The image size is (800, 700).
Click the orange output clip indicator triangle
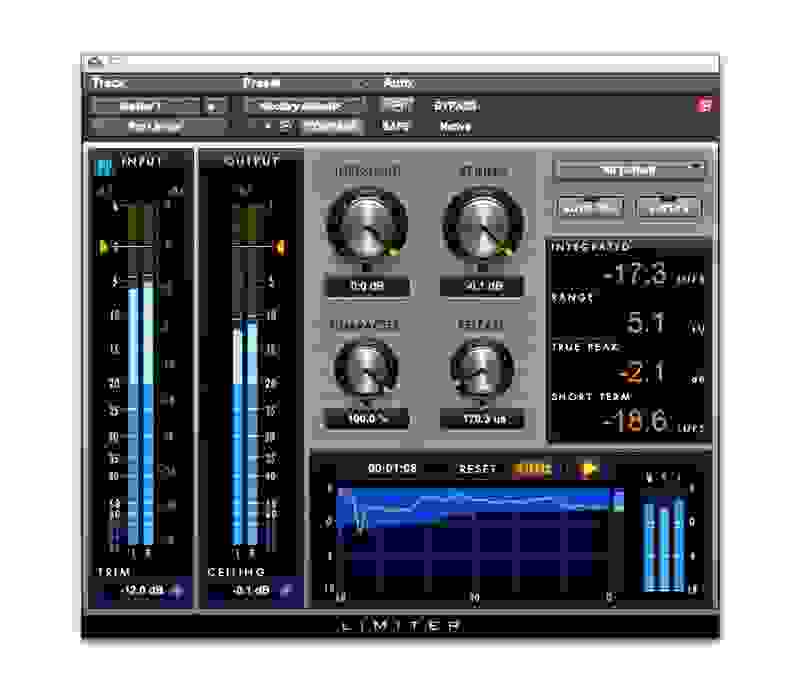coord(279,246)
